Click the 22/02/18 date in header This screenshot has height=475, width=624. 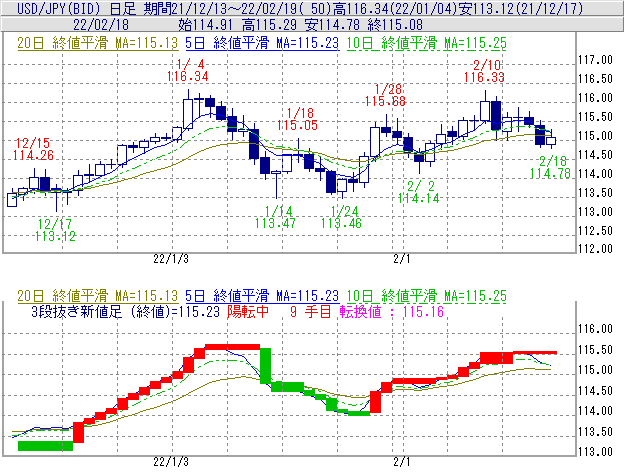101,25
